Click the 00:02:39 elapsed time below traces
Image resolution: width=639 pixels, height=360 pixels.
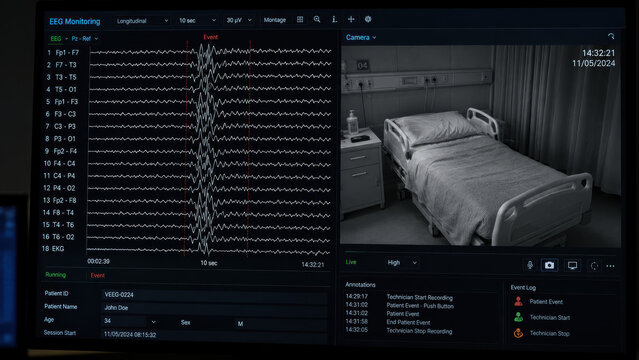pyautogui.click(x=98, y=261)
